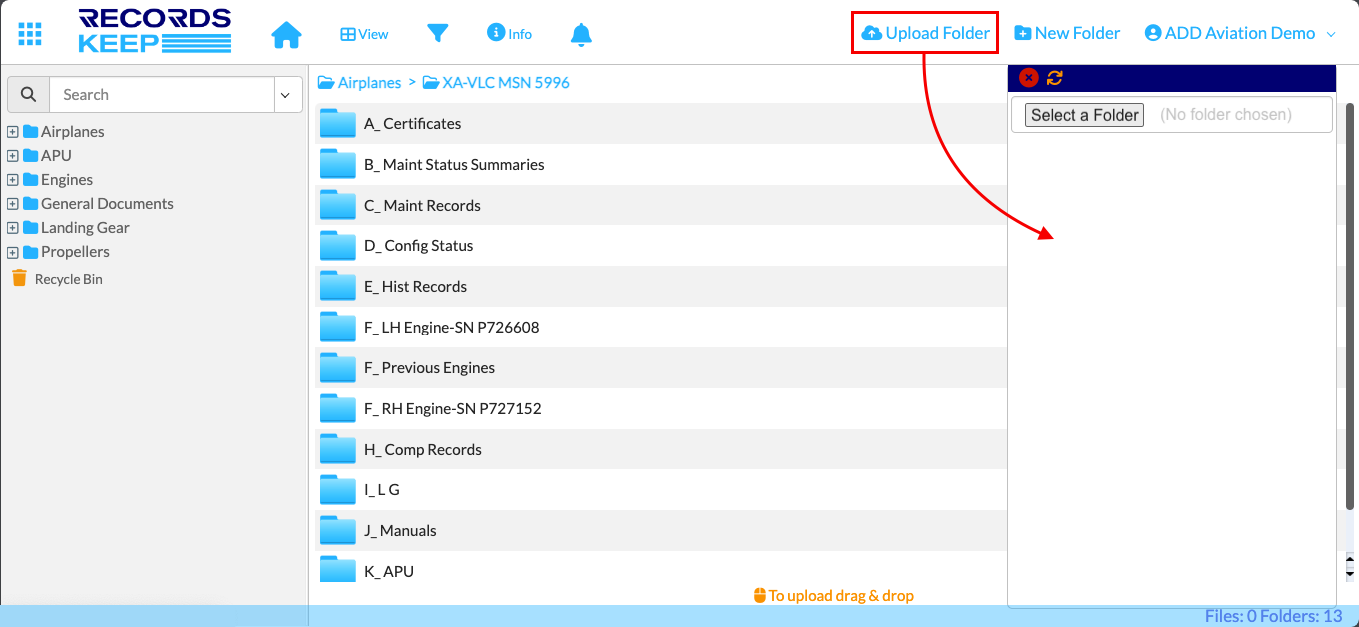The width and height of the screenshot is (1359, 627).
Task: Open the notifications bell icon
Action: coord(581,35)
